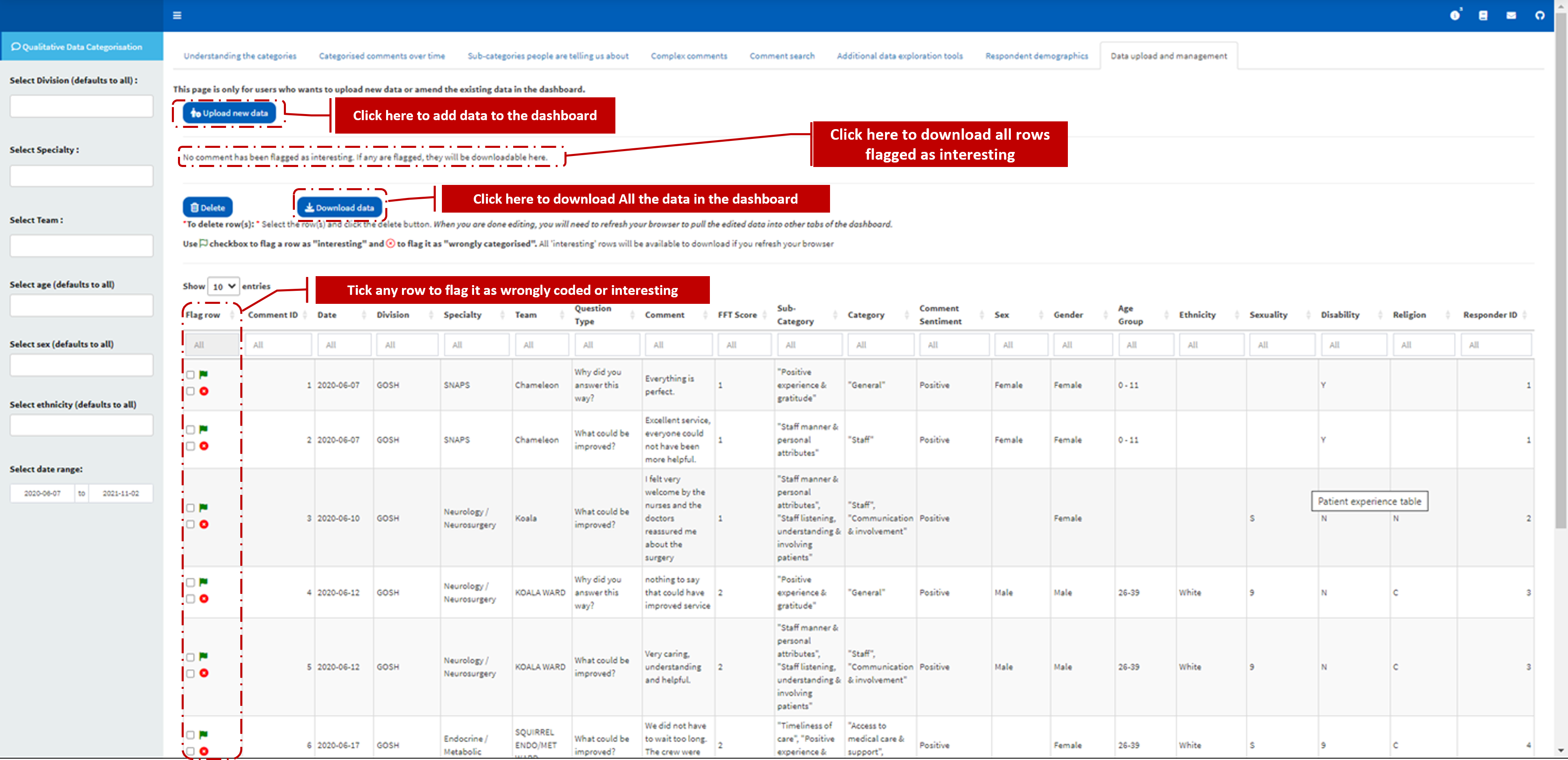Screen dimensions: 1568x760
Task: Click the Comment column filter box
Action: [678, 346]
